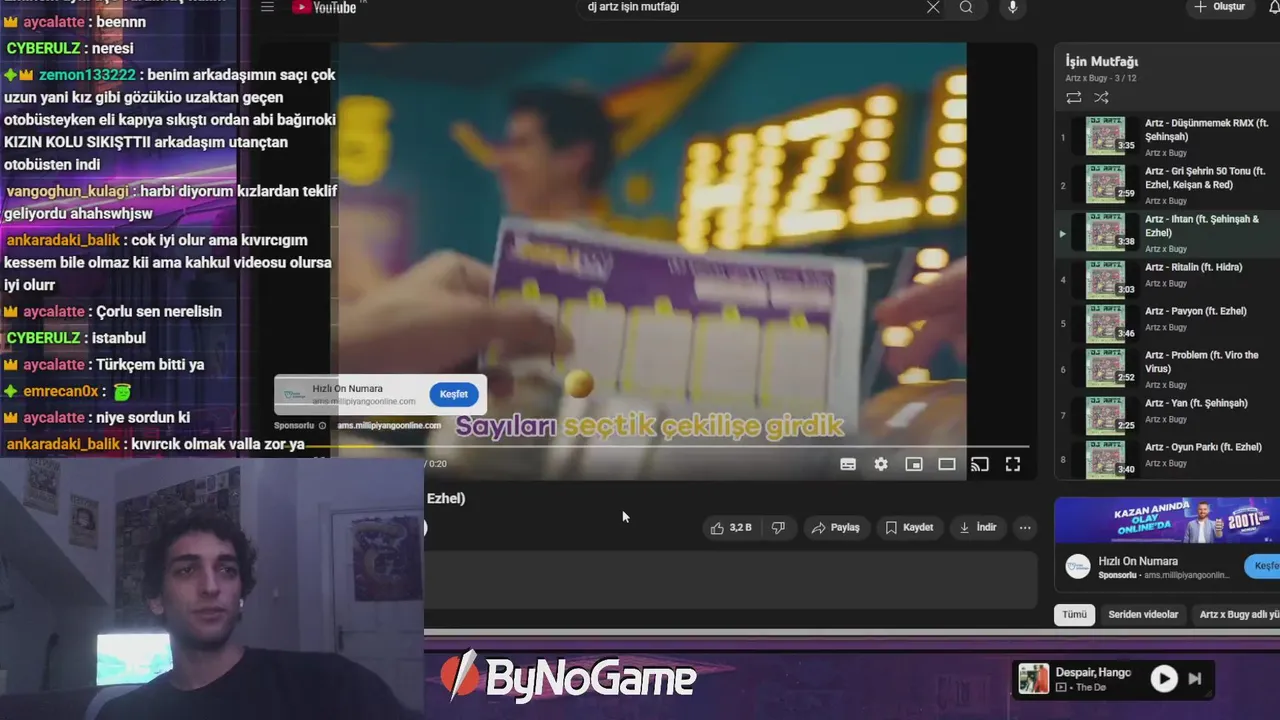Click Keşfet on the video ad overlay

(454, 394)
